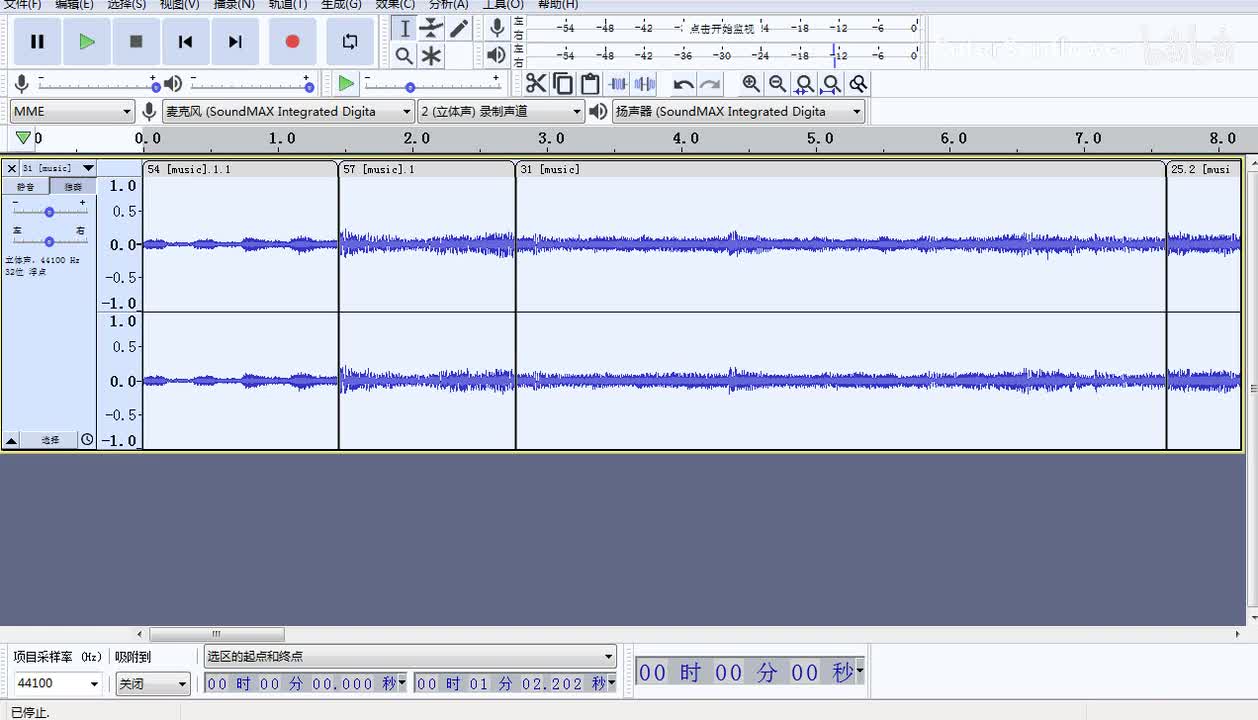
Task: Cut selection with the scissors icon
Action: (536, 84)
